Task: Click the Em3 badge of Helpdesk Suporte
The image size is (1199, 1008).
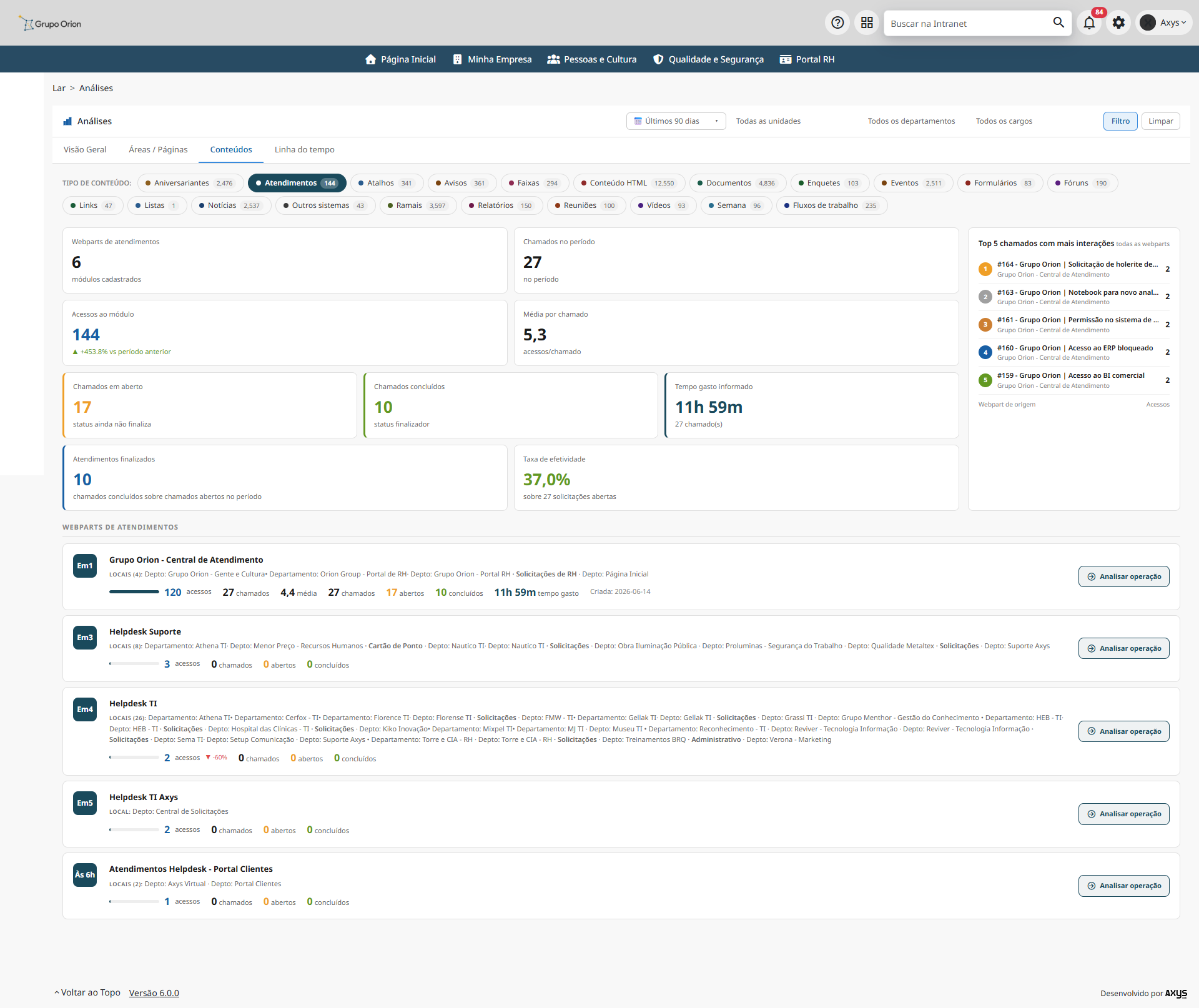Action: pyautogui.click(x=85, y=638)
